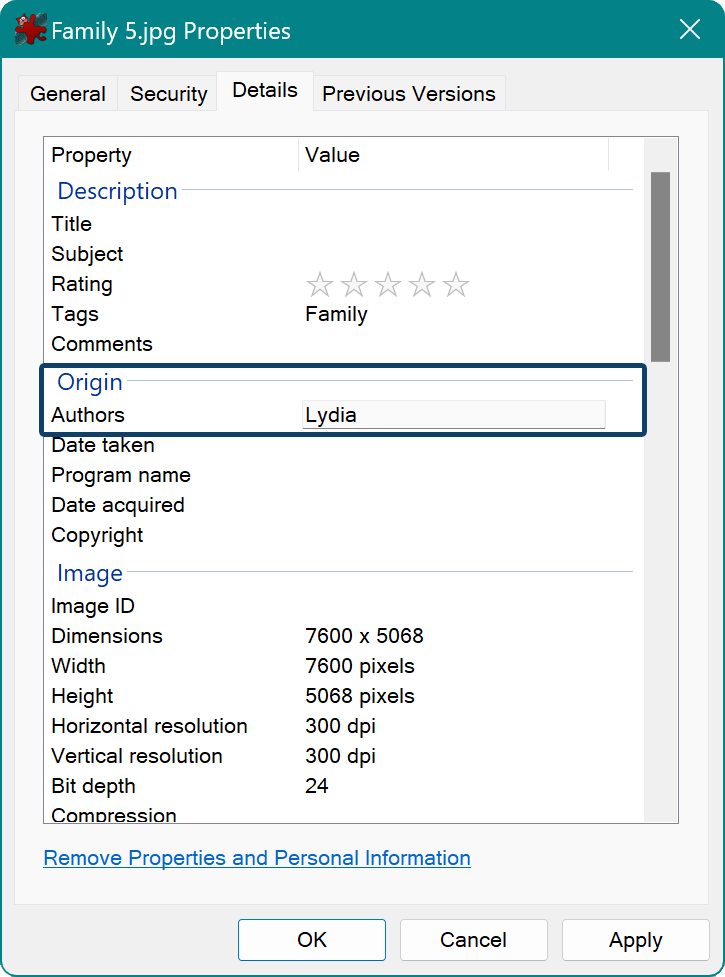The height and width of the screenshot is (977, 725).
Task: Switch to the General tab
Action: (x=67, y=93)
